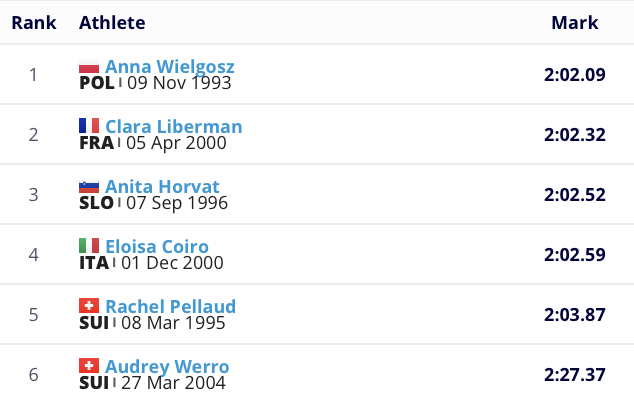Open Anna Wielgosz's athlete profile
This screenshot has height=402, width=634.
tap(169, 67)
